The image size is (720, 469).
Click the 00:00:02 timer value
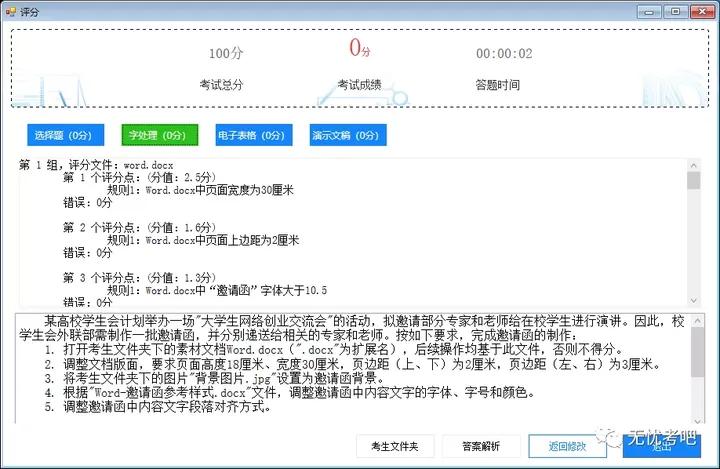click(x=504, y=53)
